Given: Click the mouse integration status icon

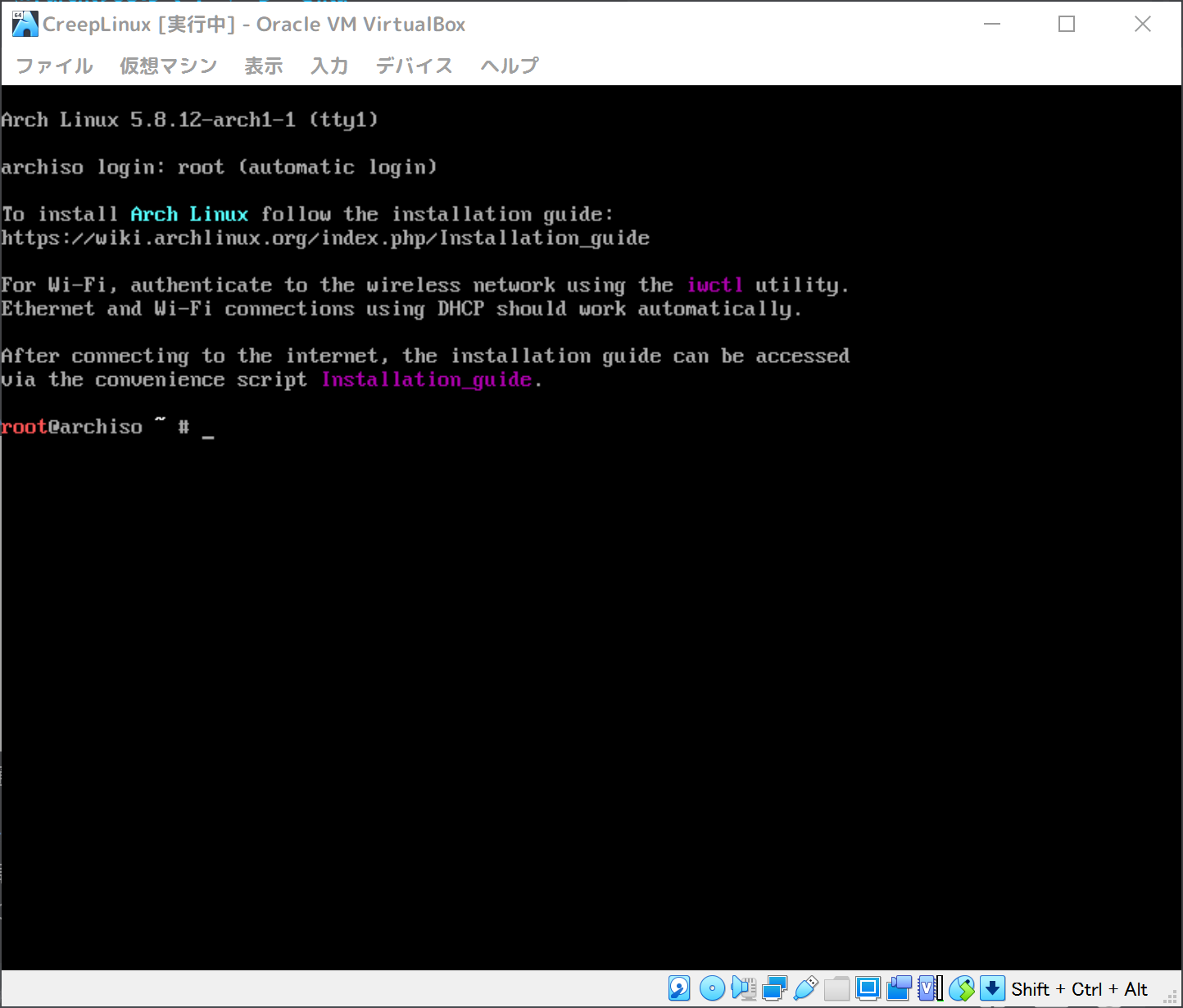Looking at the screenshot, I should pos(962,989).
